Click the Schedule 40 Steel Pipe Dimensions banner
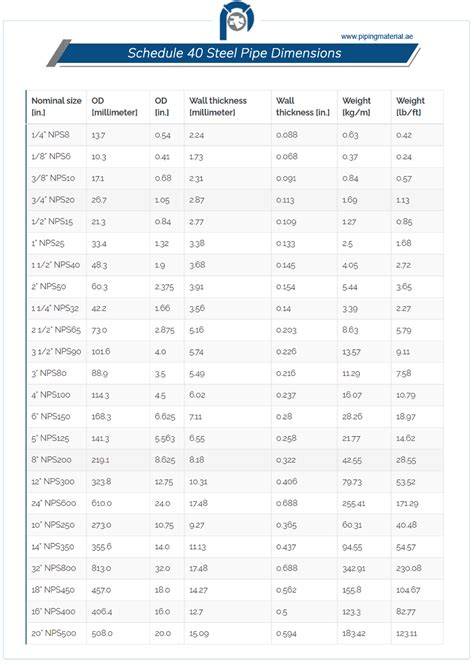 click(234, 53)
